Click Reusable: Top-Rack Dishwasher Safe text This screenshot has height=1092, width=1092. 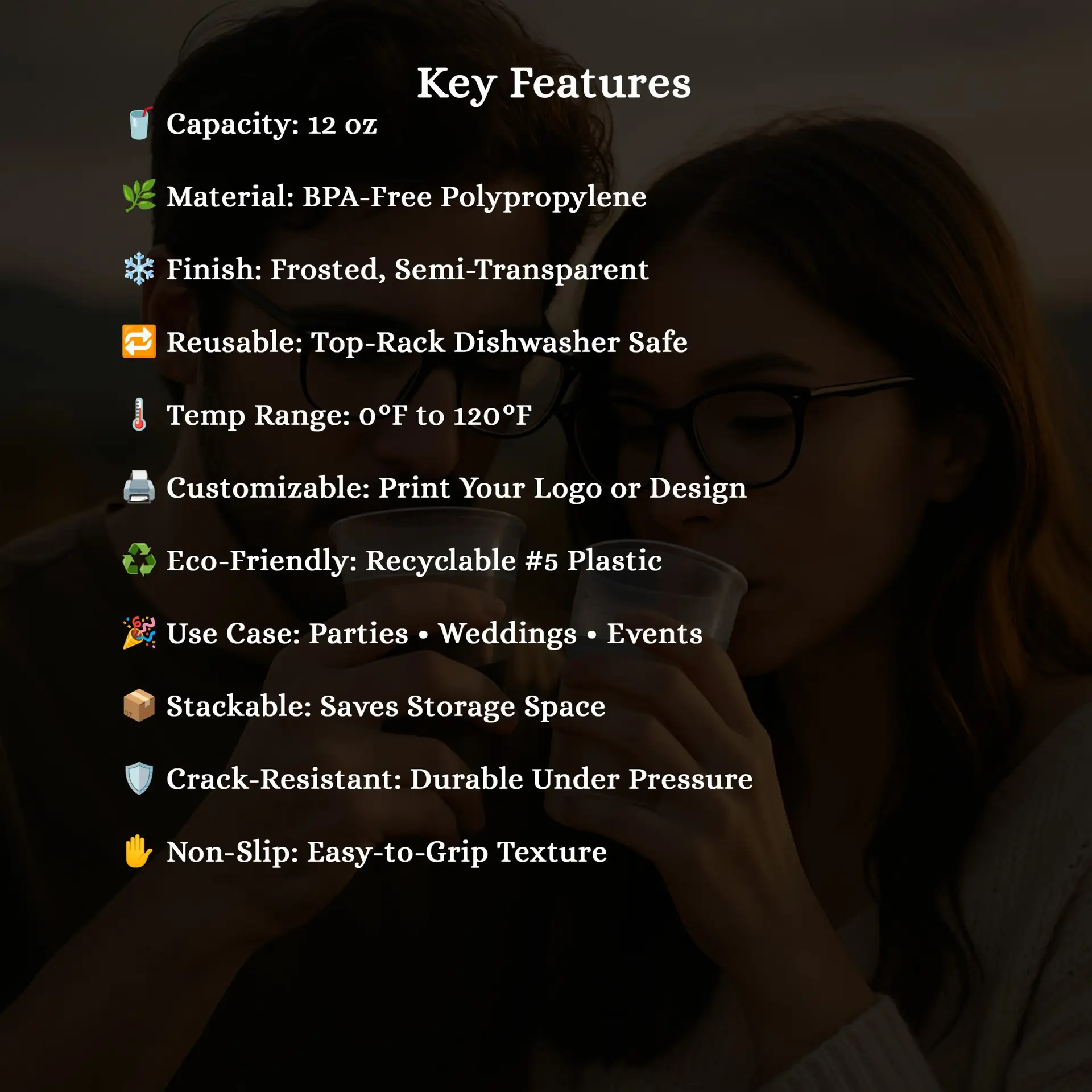(x=427, y=342)
